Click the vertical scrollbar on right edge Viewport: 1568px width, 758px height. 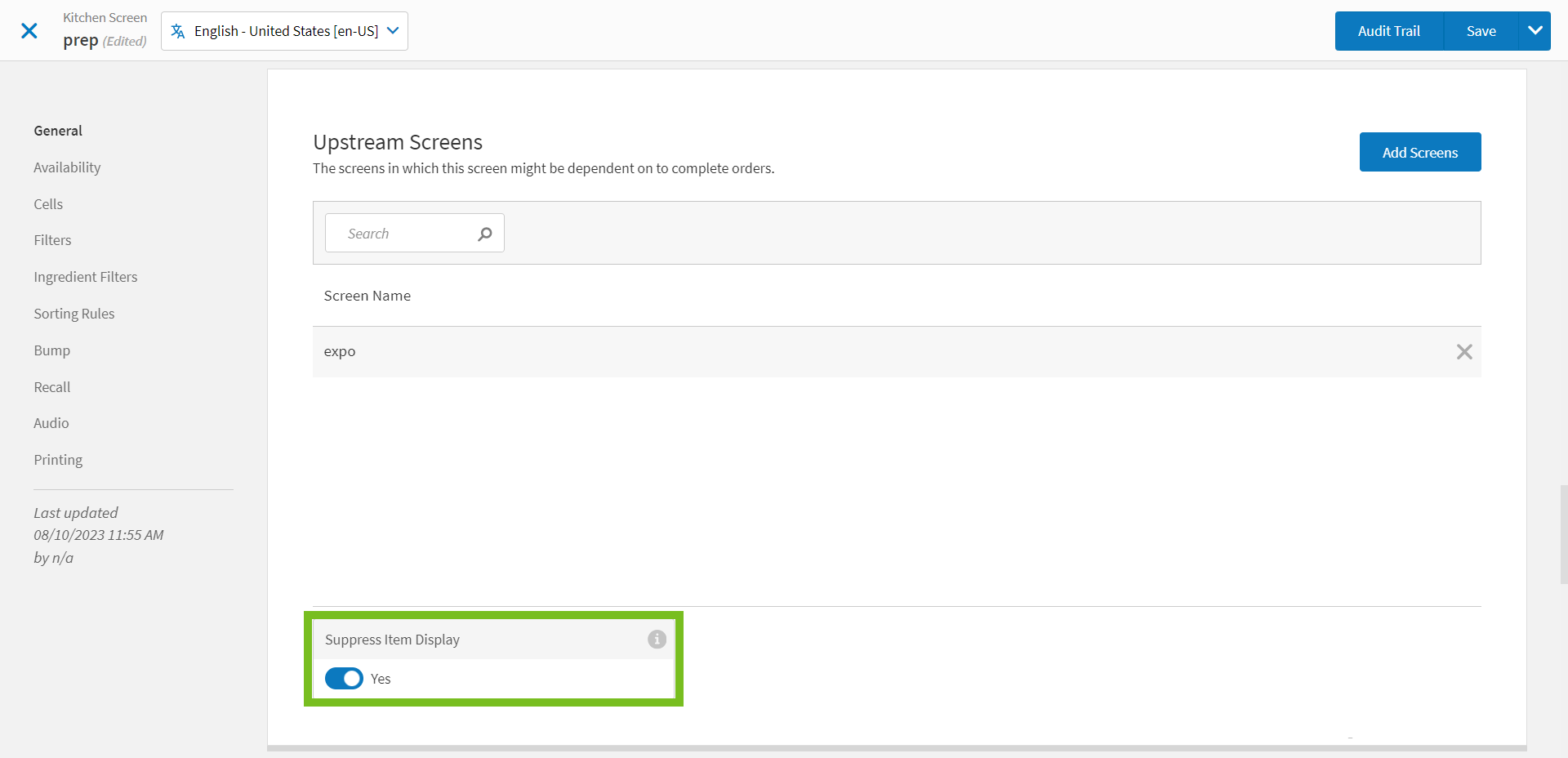point(1563,534)
